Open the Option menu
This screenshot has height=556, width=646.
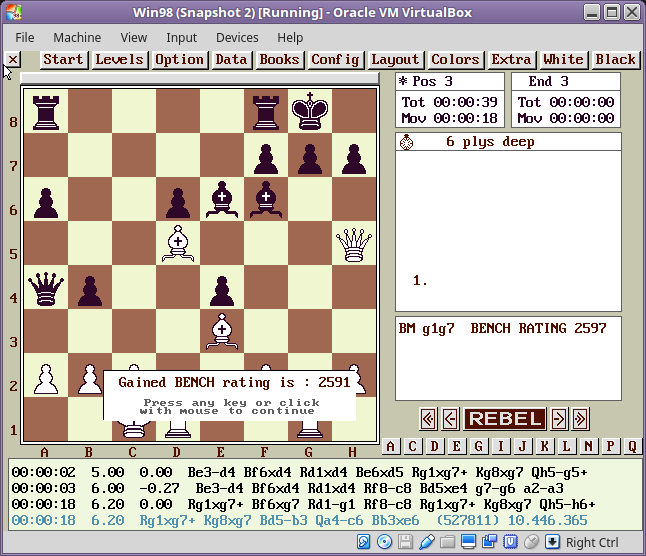[180, 60]
